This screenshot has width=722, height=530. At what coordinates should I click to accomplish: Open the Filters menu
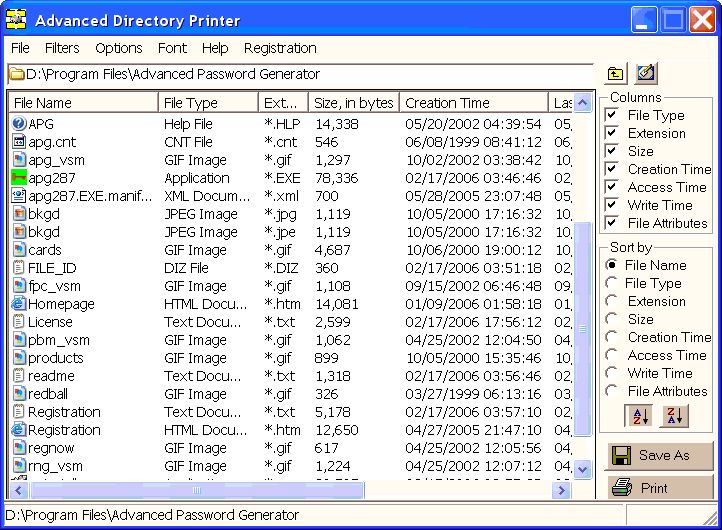pos(62,48)
